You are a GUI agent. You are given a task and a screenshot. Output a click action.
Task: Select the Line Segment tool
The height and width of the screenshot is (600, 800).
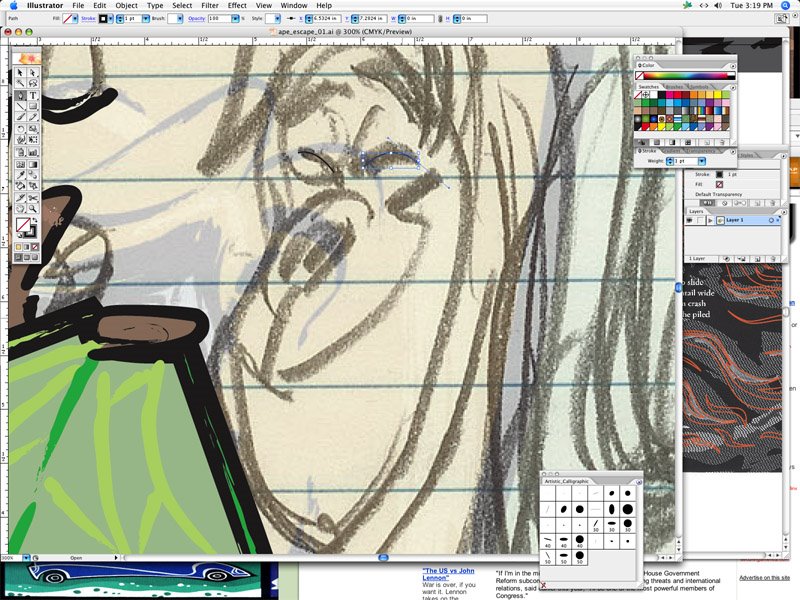click(20, 106)
